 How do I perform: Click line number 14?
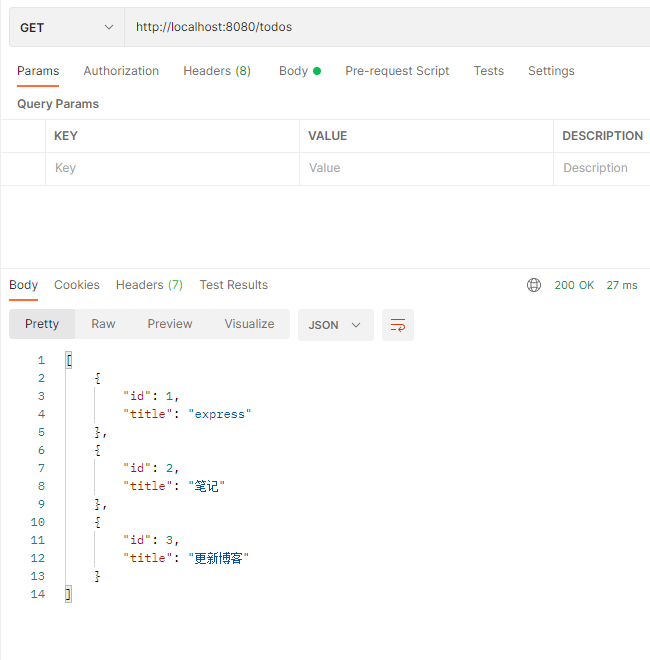37,594
